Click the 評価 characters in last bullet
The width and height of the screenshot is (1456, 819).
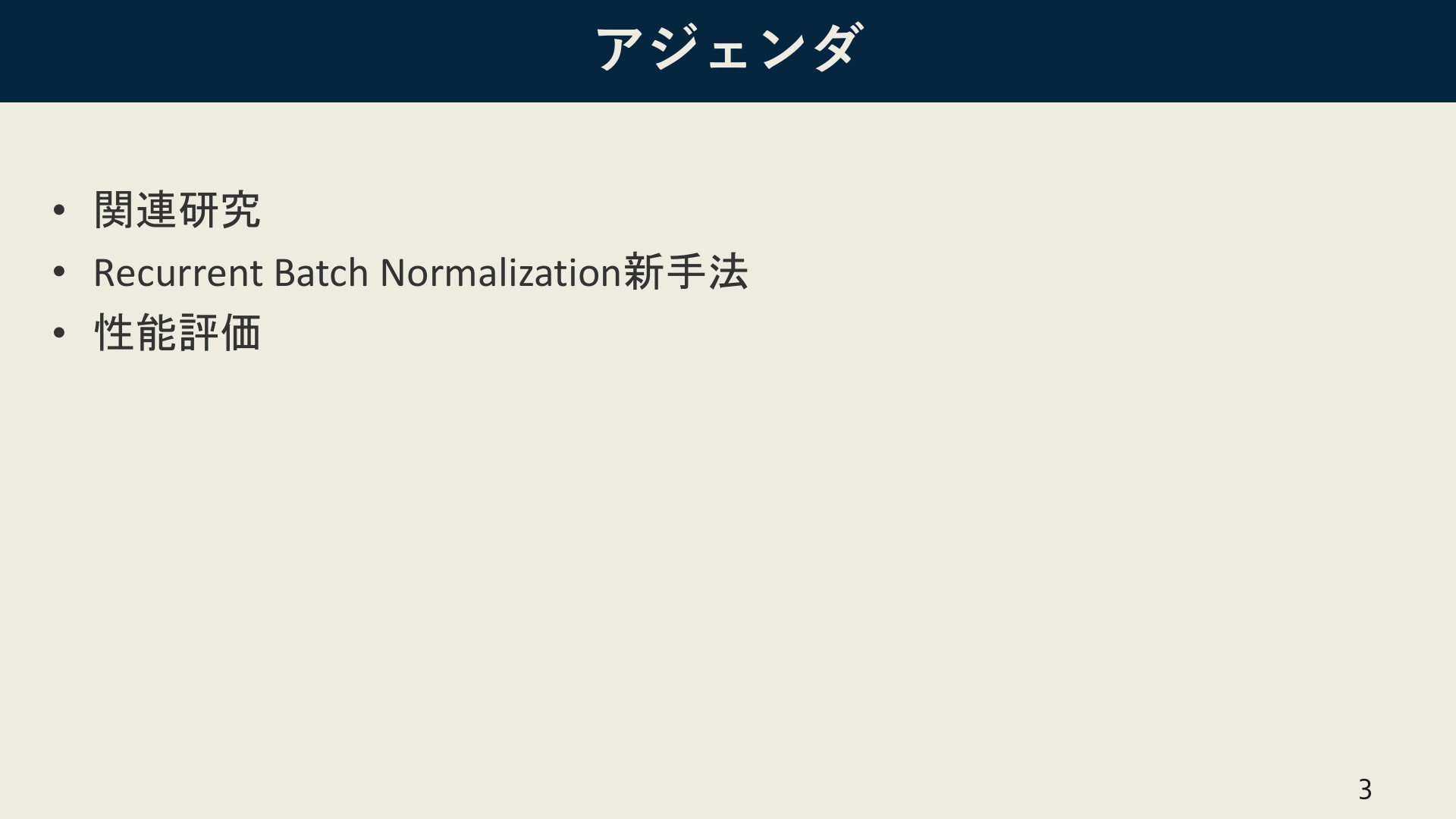[220, 333]
